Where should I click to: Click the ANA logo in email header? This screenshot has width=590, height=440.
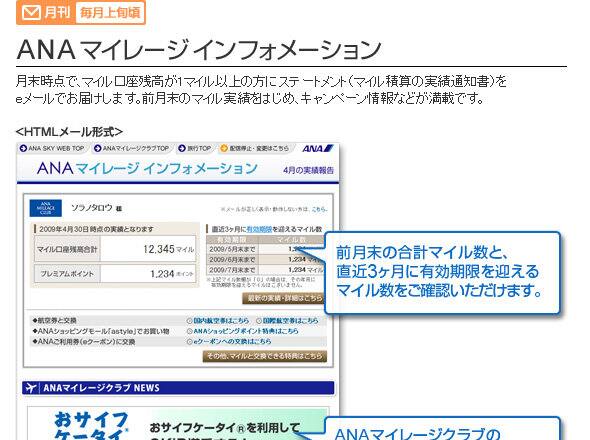[x=318, y=149]
